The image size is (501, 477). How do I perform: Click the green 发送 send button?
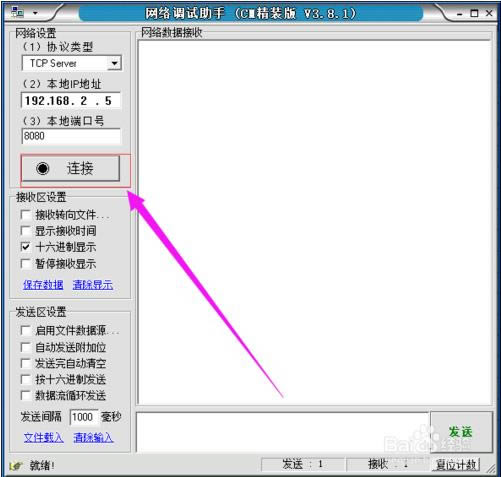[x=461, y=432]
